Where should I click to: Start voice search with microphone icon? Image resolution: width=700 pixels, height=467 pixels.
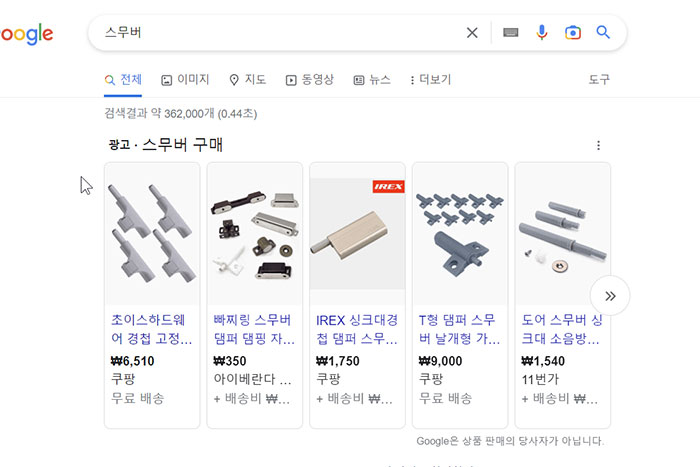(542, 33)
